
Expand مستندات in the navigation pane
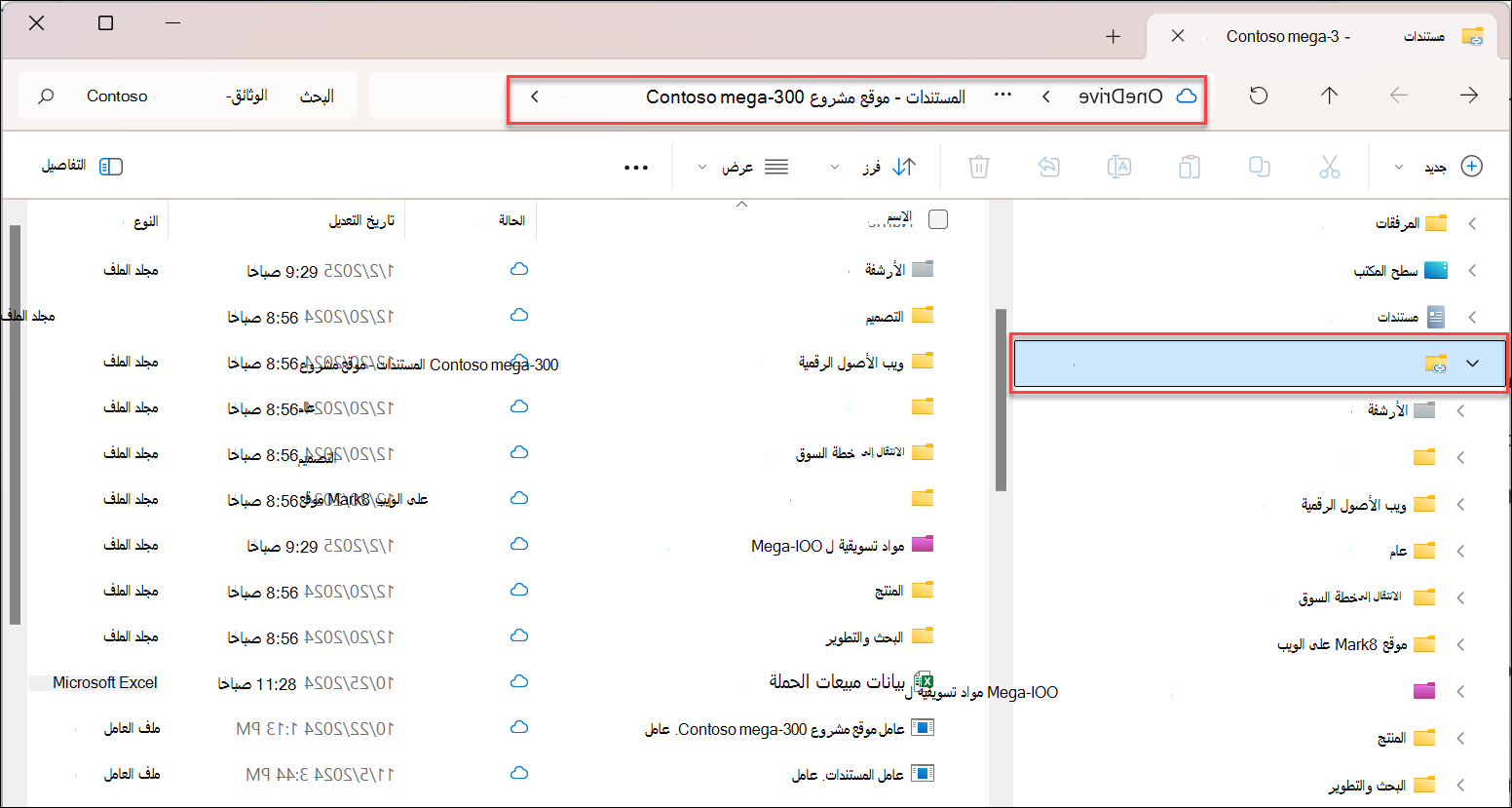coord(1472,317)
